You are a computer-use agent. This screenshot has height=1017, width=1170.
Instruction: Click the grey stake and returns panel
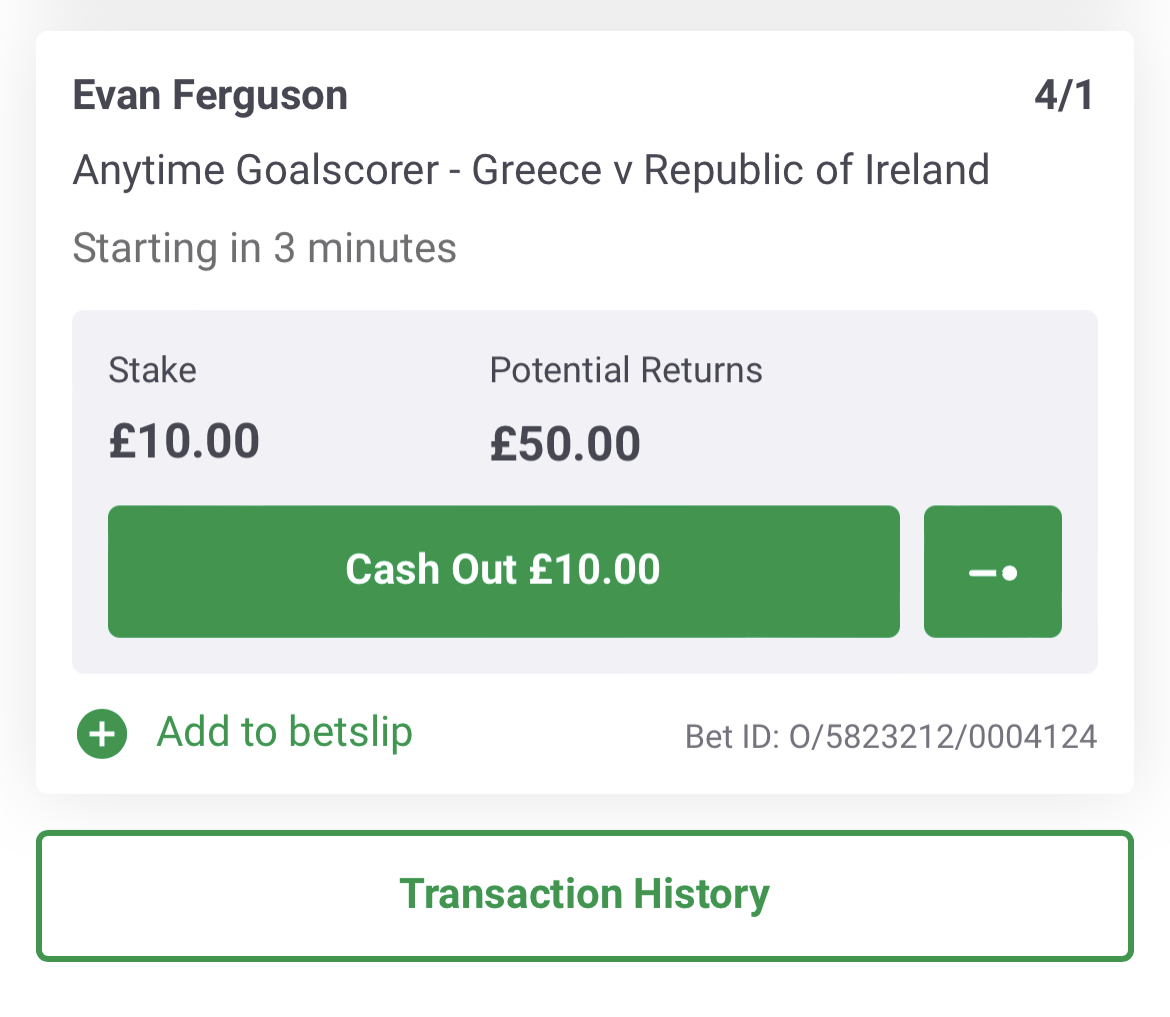click(x=585, y=492)
